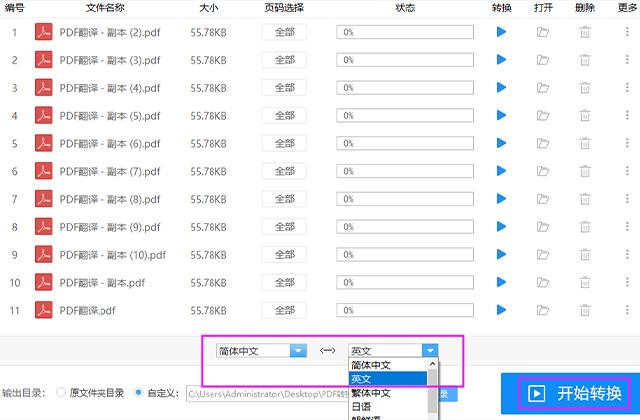Delete 副本 (8).pdf with trash icon
The width and height of the screenshot is (640, 420).
pos(585,199)
